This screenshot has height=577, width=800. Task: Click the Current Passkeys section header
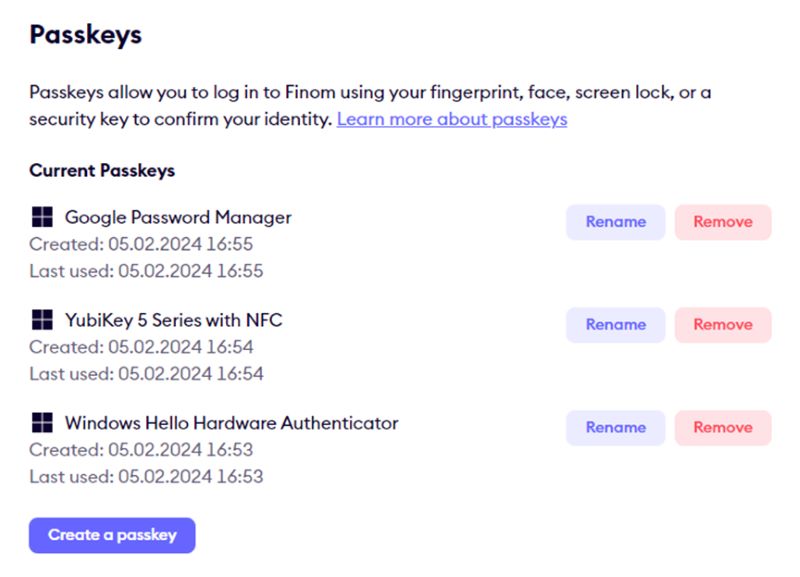click(102, 170)
